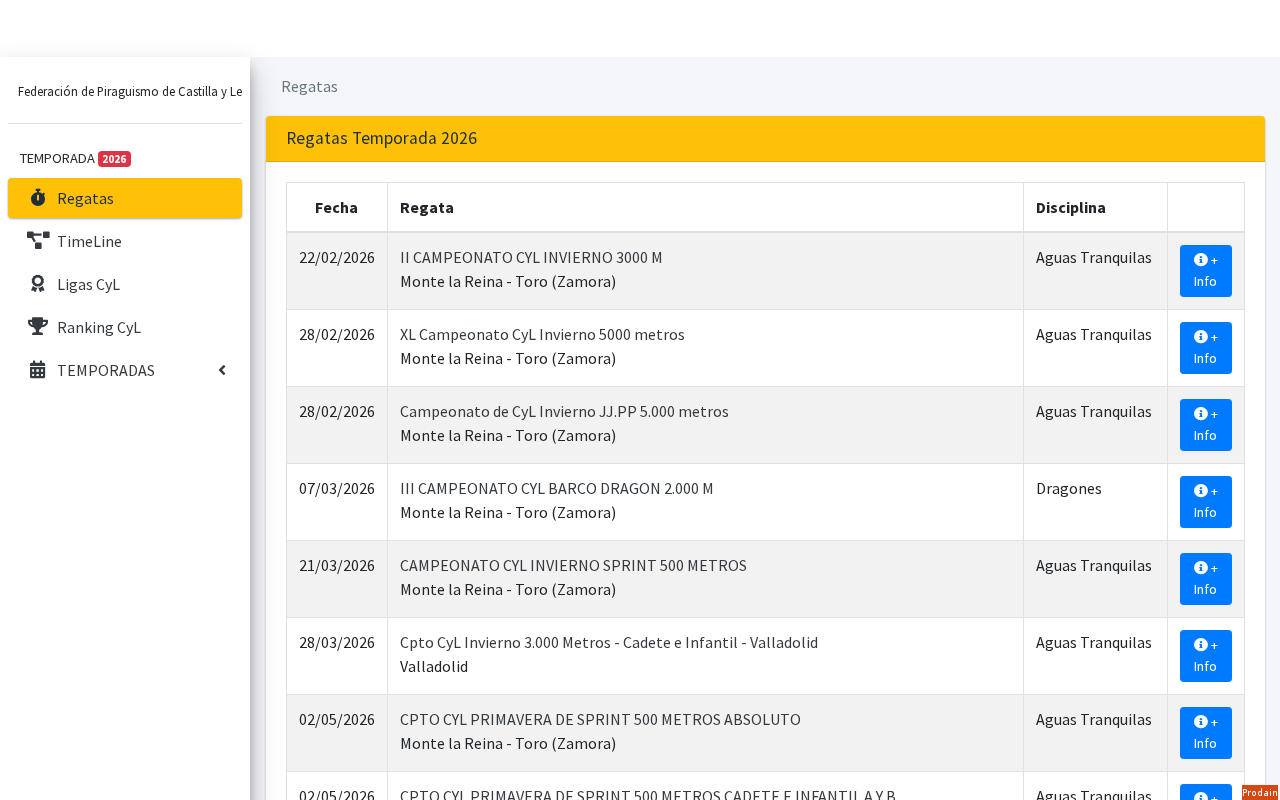Click the TimeLine diagram icon in sidebar
The image size is (1280, 800).
pos(38,241)
